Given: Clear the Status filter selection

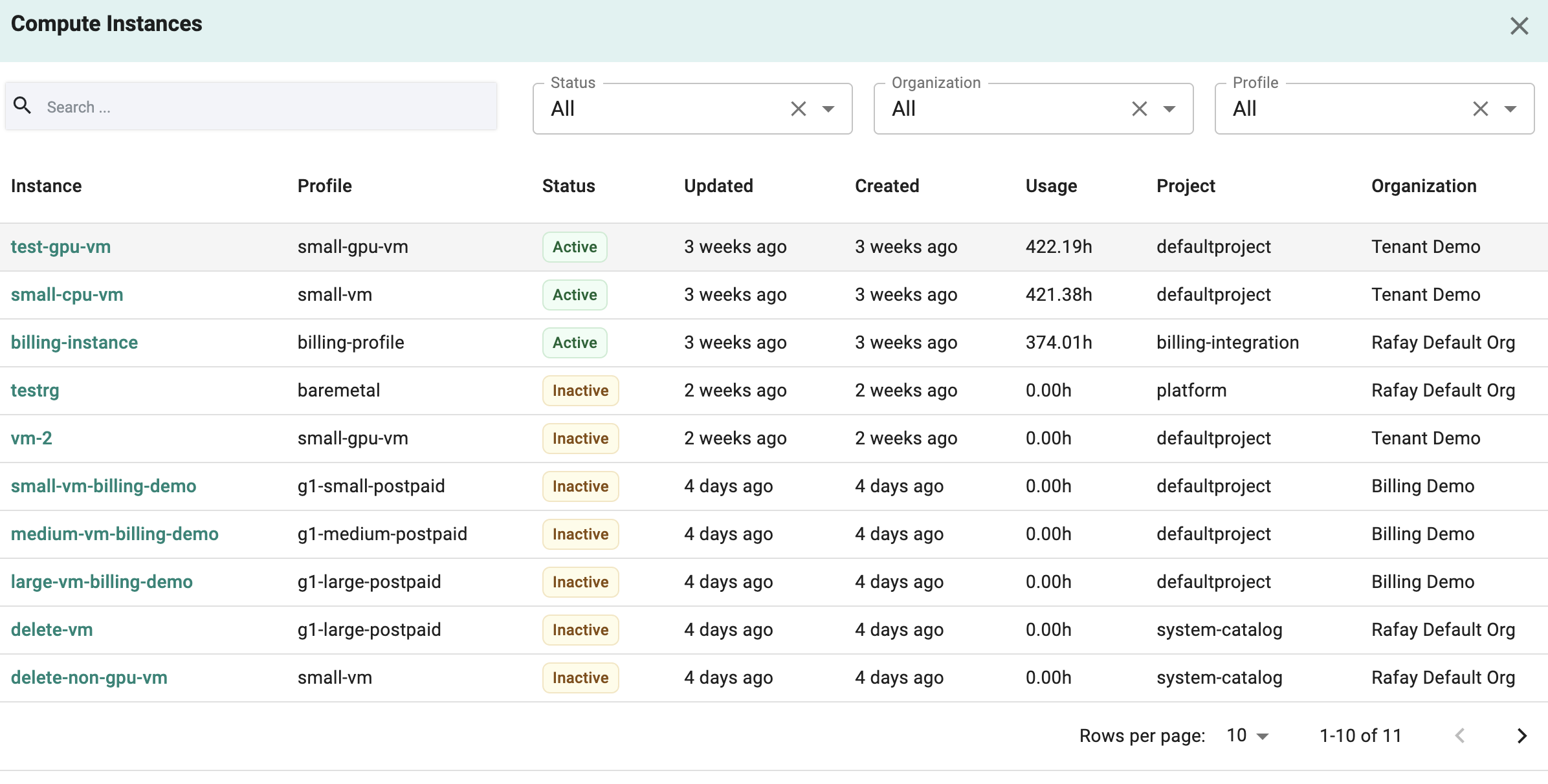Looking at the screenshot, I should [799, 109].
